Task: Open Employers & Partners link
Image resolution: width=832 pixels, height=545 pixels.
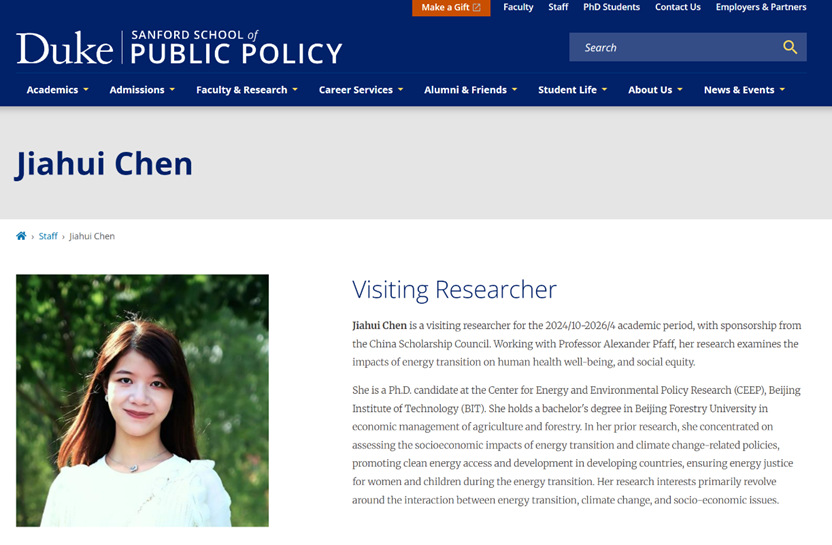Action: 760,7
